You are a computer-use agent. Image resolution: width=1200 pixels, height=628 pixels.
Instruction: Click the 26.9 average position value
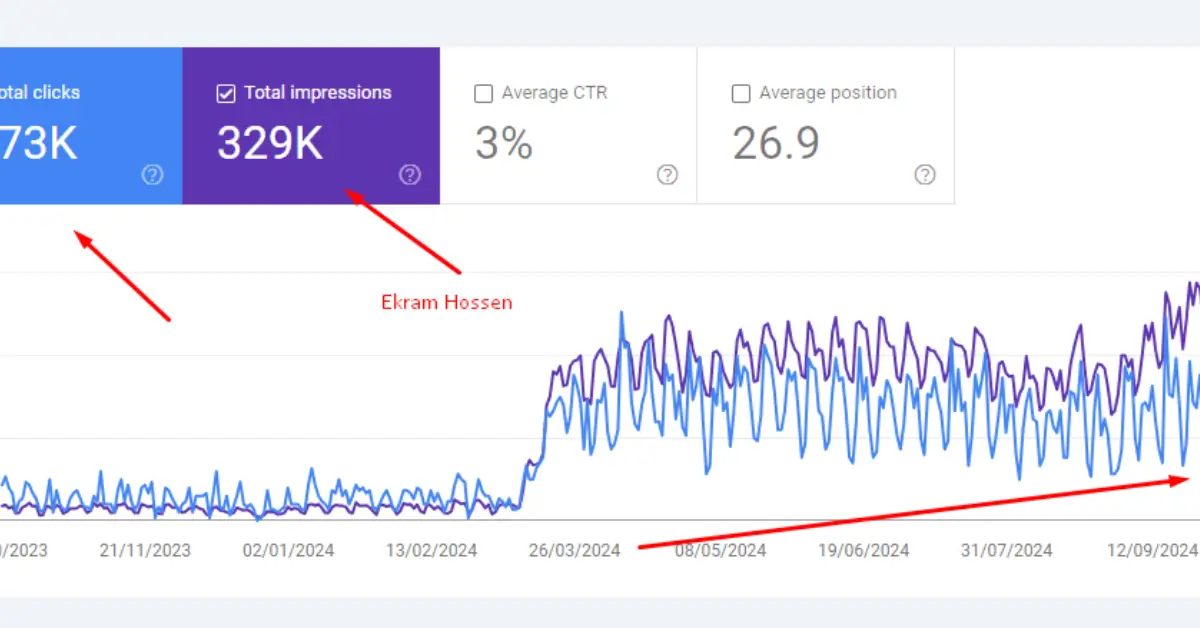[x=776, y=144]
